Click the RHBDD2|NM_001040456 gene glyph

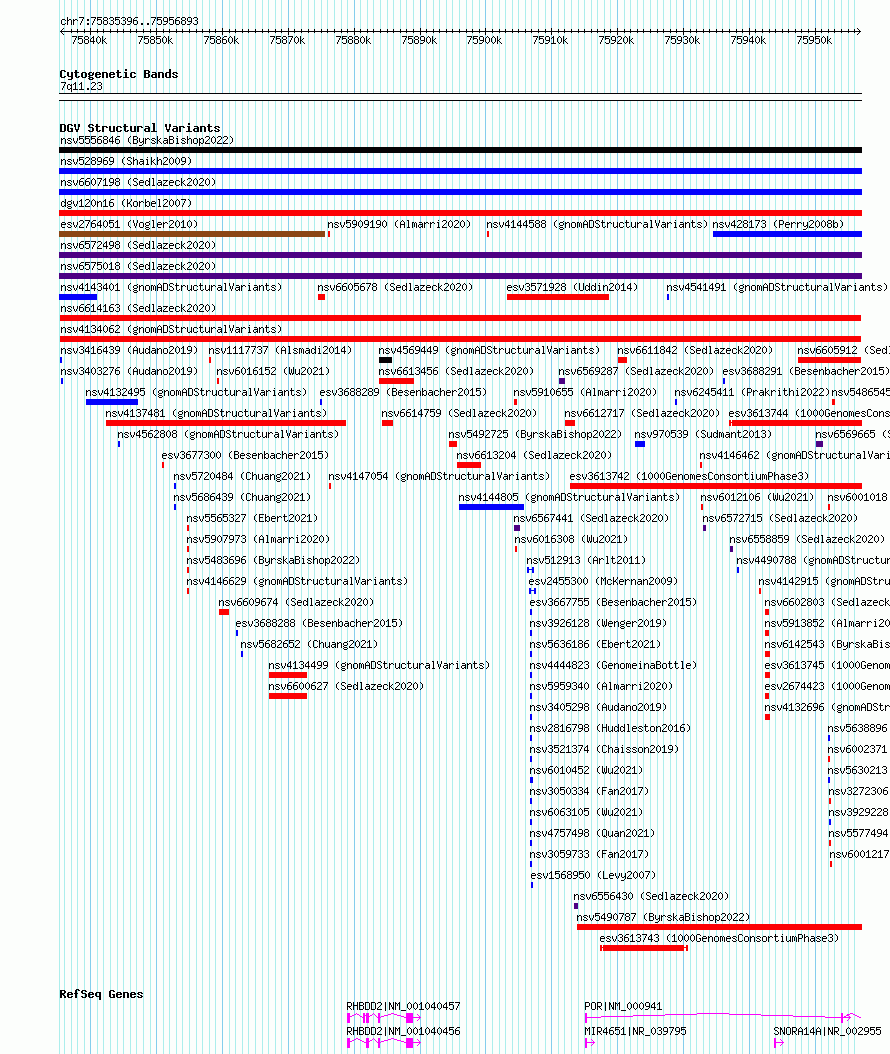tap(384, 1043)
